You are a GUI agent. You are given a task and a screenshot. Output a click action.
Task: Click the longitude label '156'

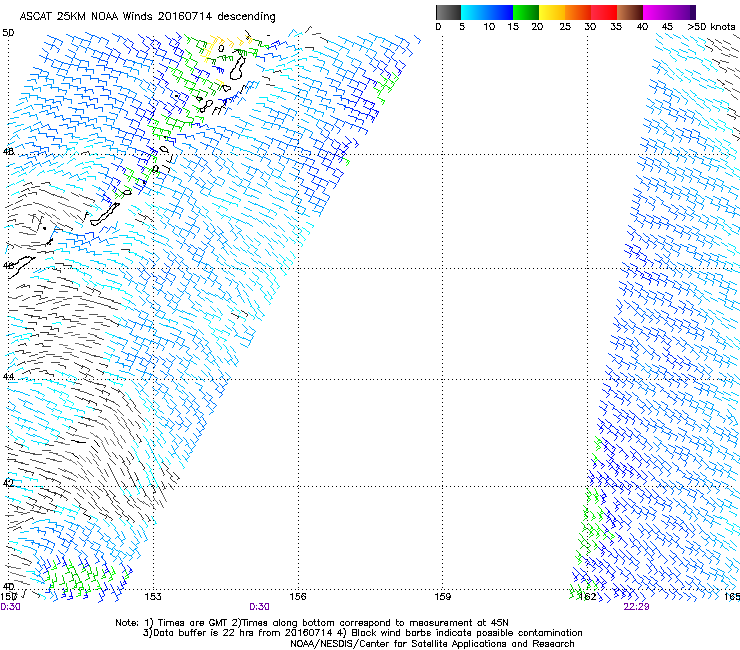coord(298,597)
